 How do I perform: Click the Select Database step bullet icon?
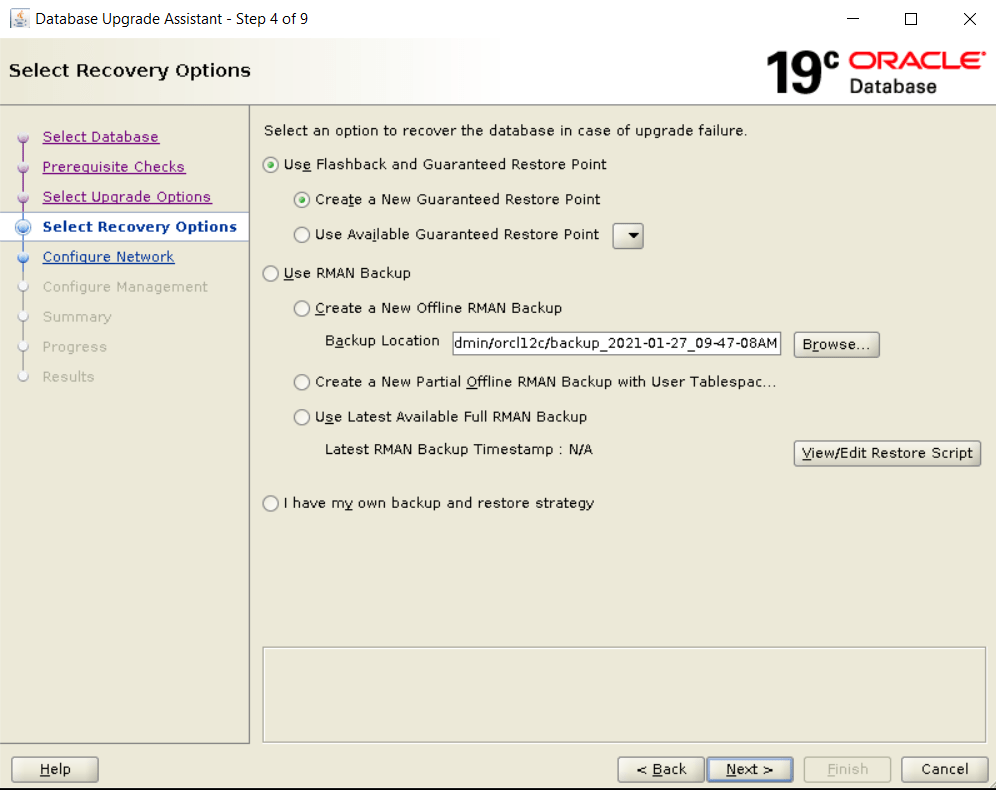24,138
